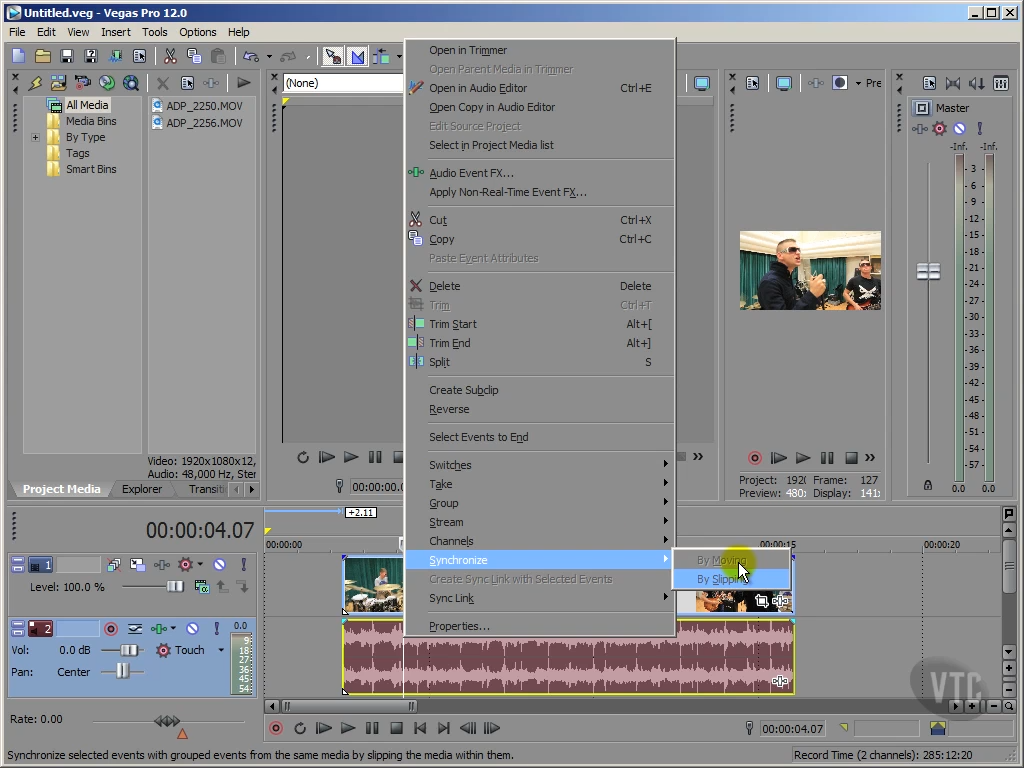
Task: Click Split in the context menu
Action: tap(439, 362)
